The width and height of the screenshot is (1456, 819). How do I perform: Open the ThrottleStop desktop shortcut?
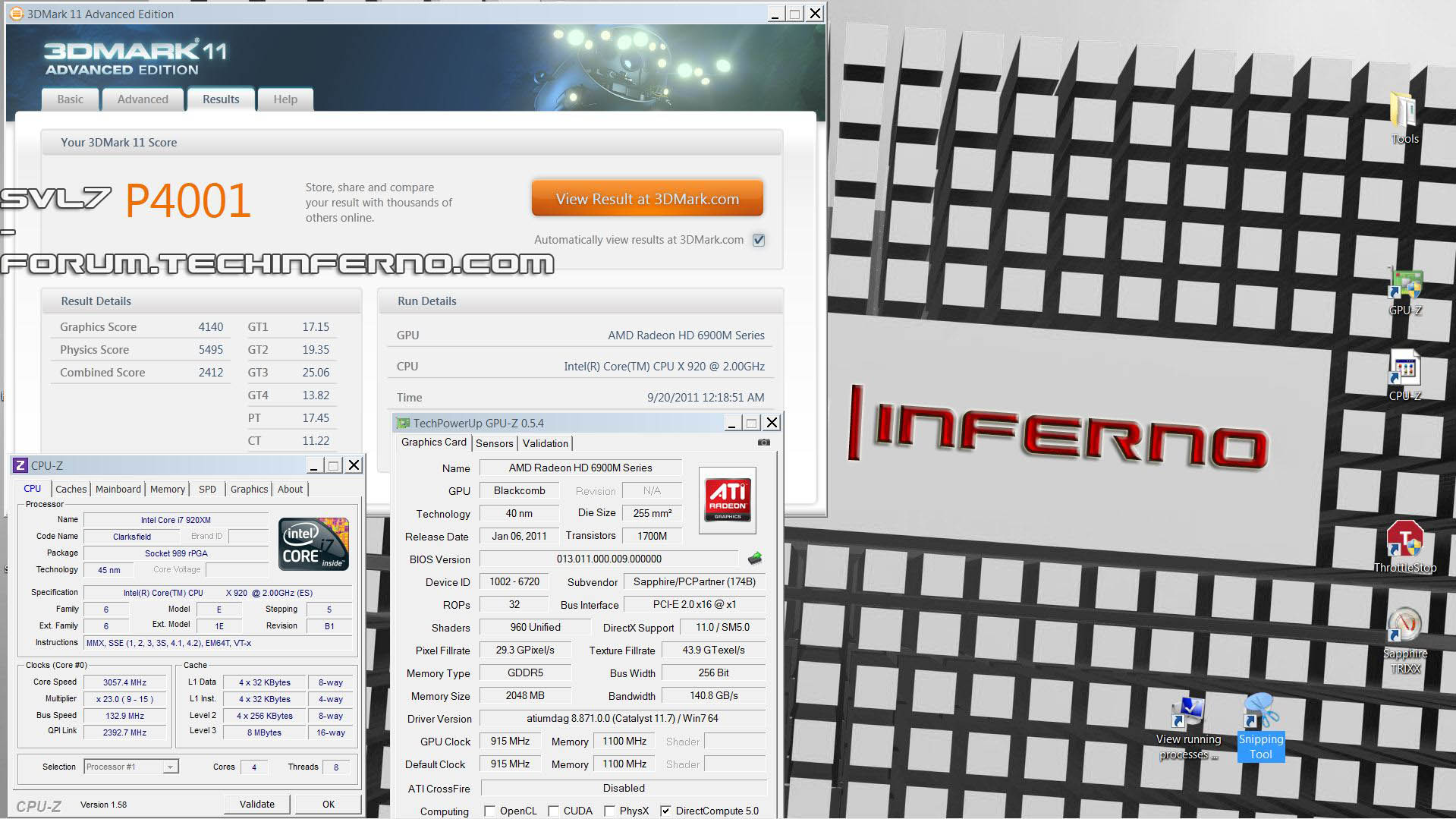[x=1404, y=547]
